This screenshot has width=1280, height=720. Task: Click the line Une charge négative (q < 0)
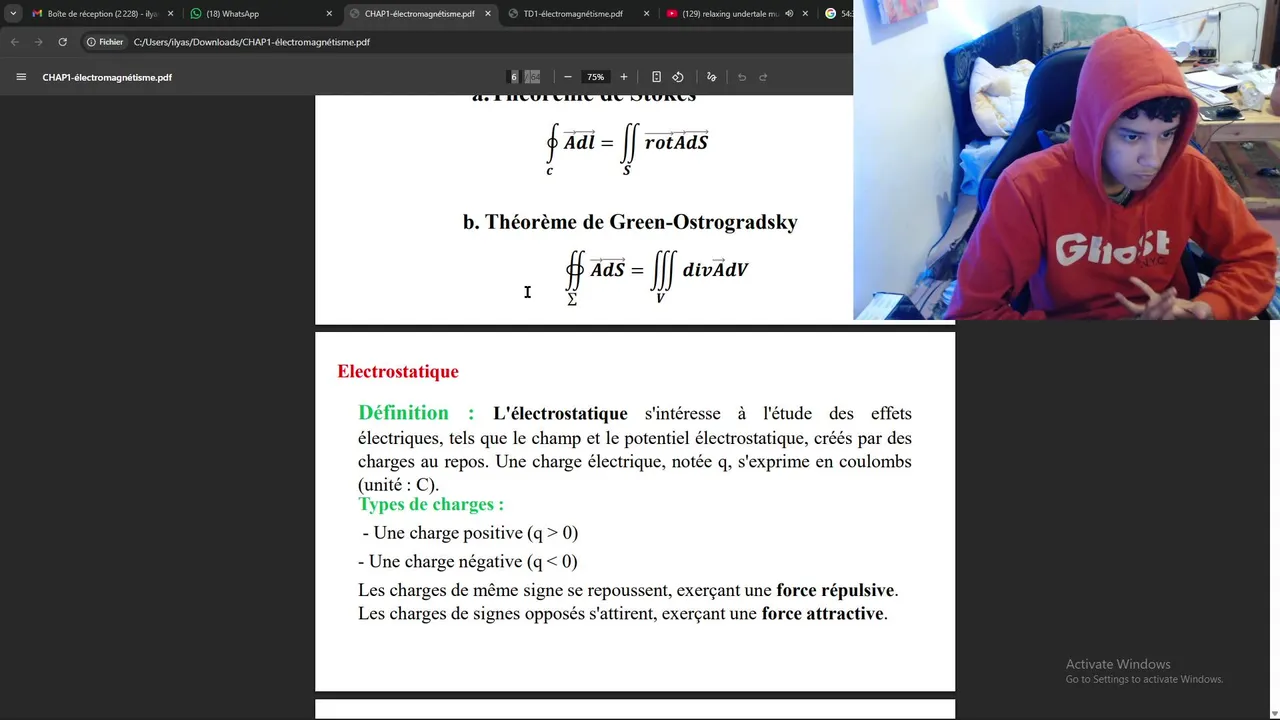click(468, 561)
